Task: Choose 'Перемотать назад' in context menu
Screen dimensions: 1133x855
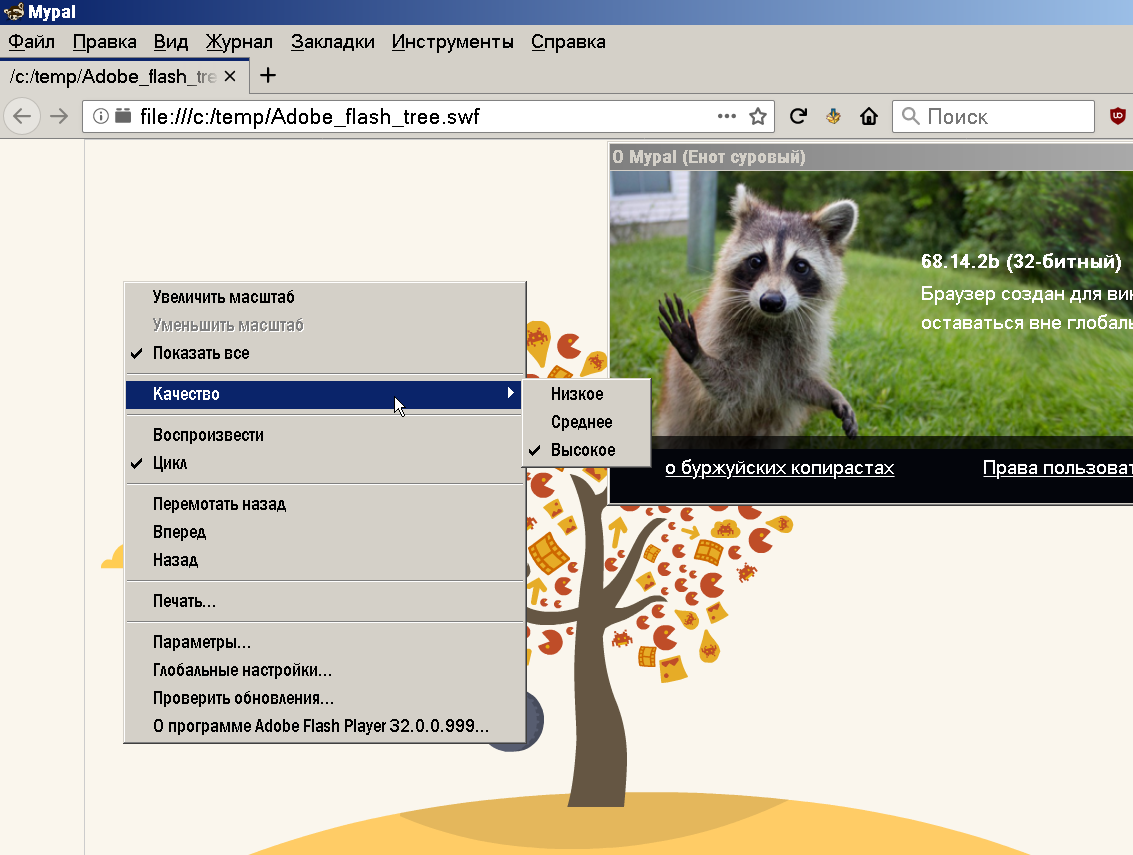Action: [324, 504]
